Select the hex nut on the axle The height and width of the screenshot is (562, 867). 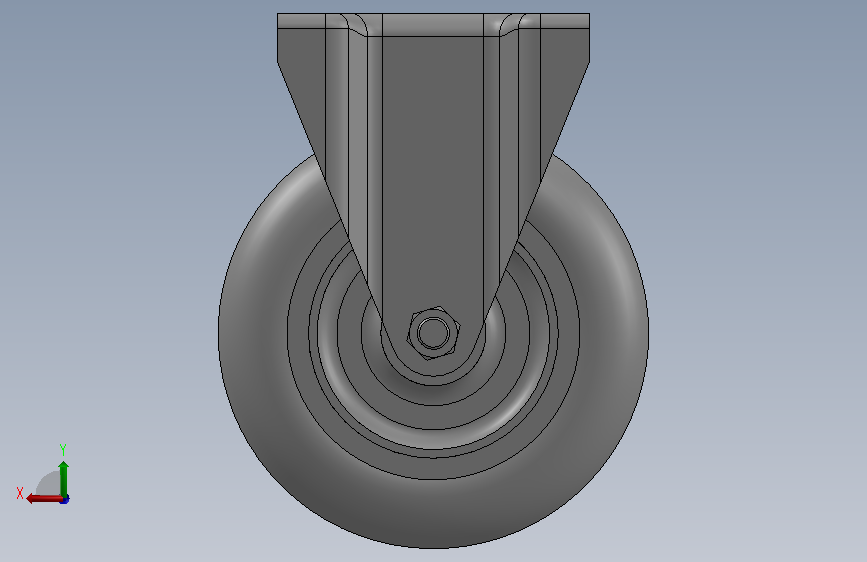click(434, 332)
